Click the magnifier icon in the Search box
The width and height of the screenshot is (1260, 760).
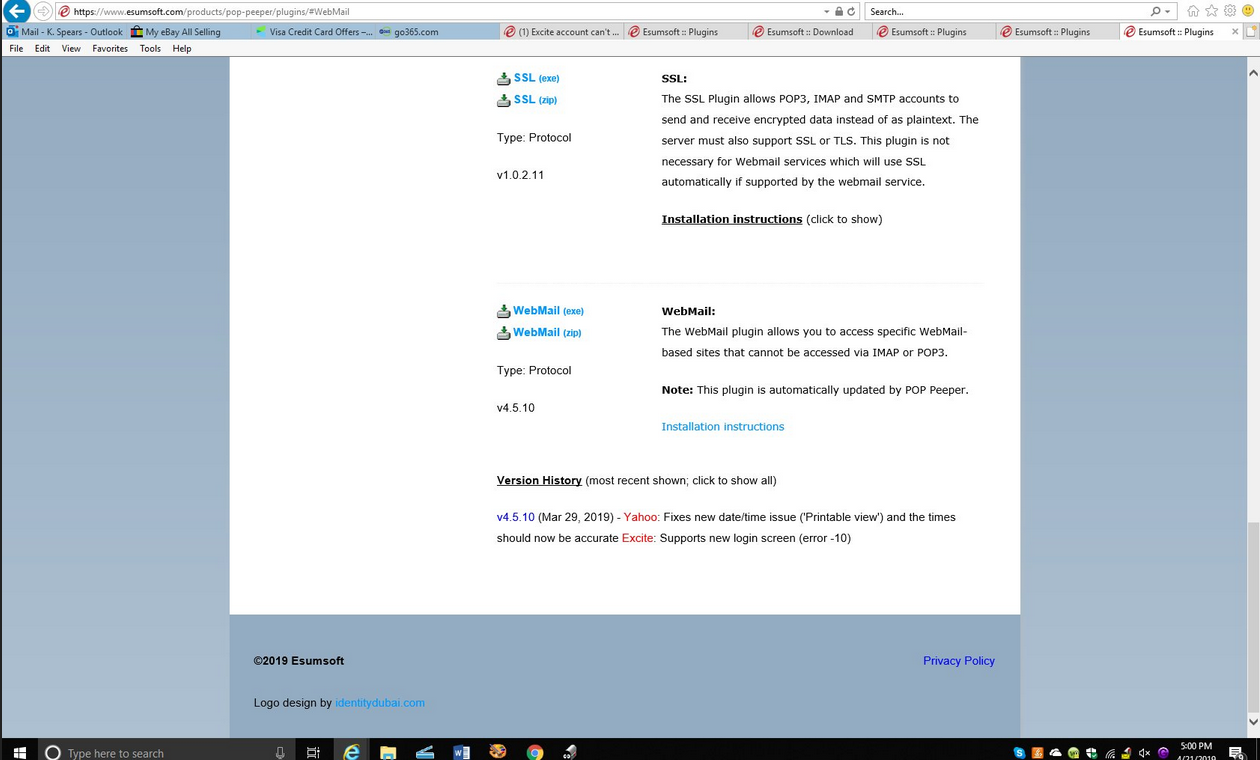[1156, 11]
